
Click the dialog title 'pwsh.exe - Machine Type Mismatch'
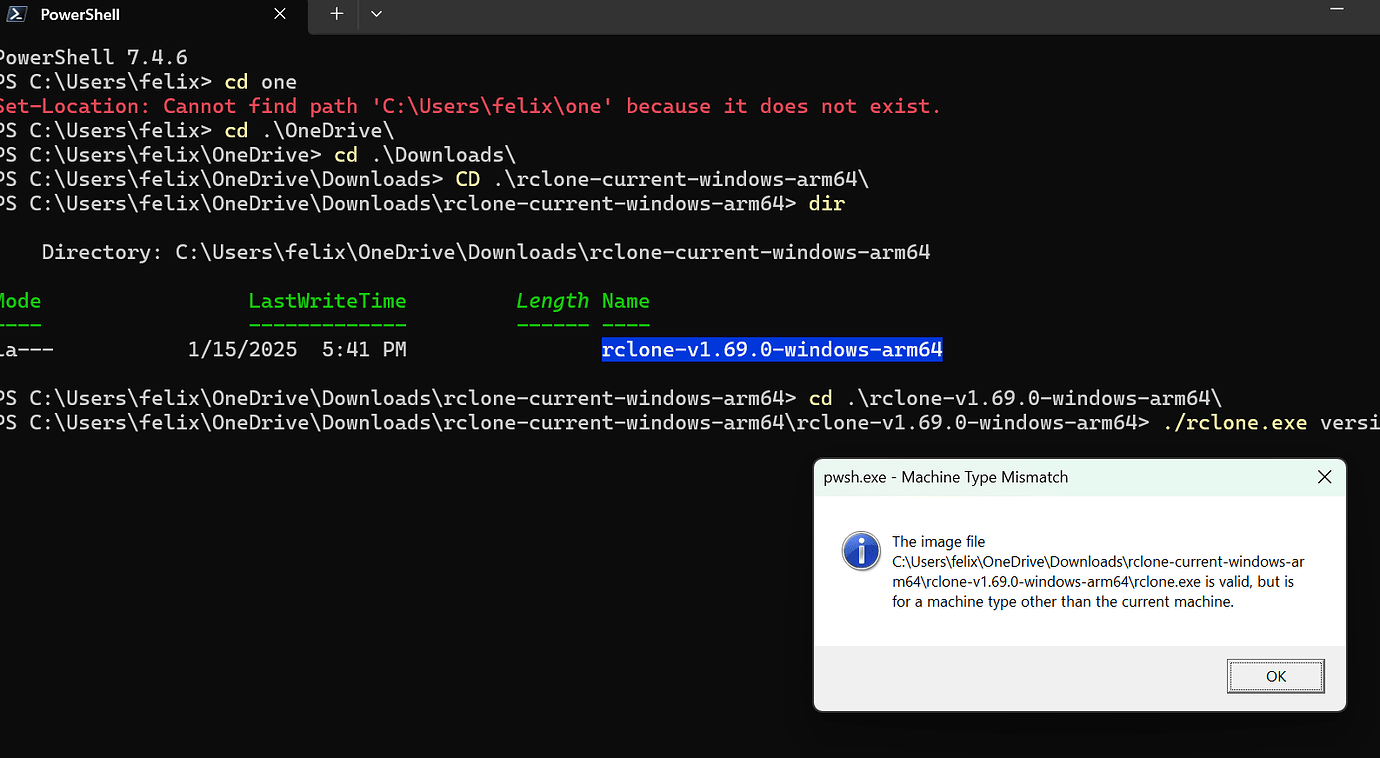pyautogui.click(x=946, y=477)
